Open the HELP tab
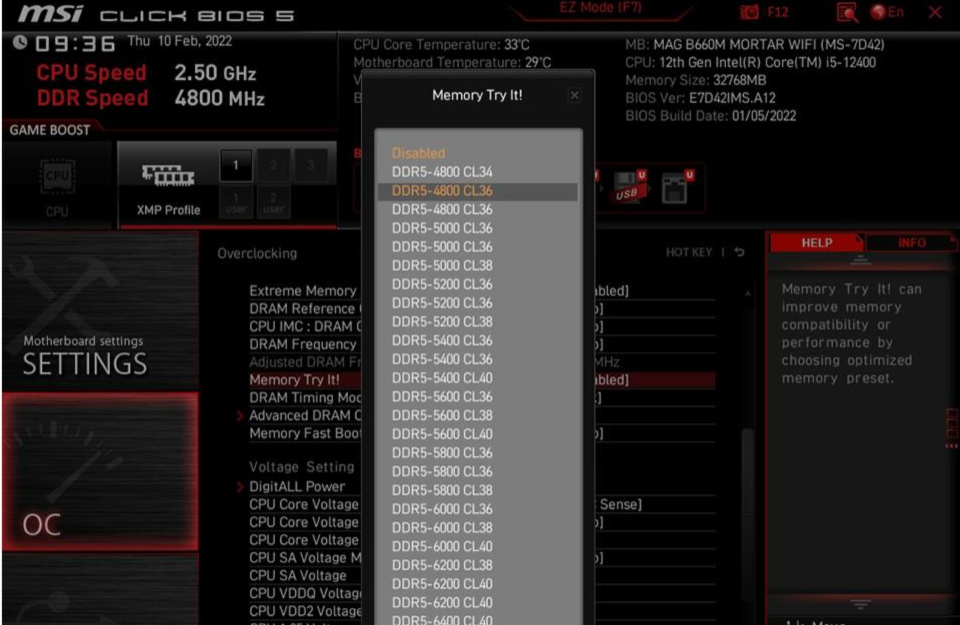 coord(817,243)
